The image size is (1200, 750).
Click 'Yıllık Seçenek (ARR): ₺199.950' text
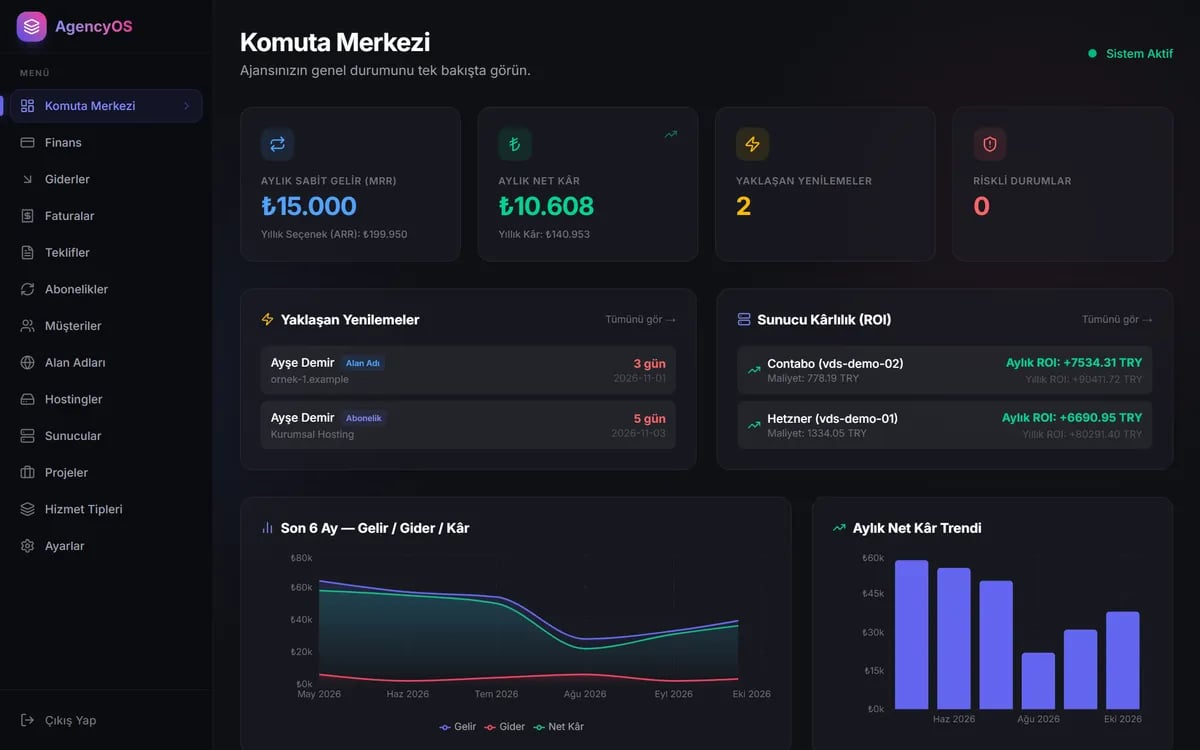click(334, 234)
